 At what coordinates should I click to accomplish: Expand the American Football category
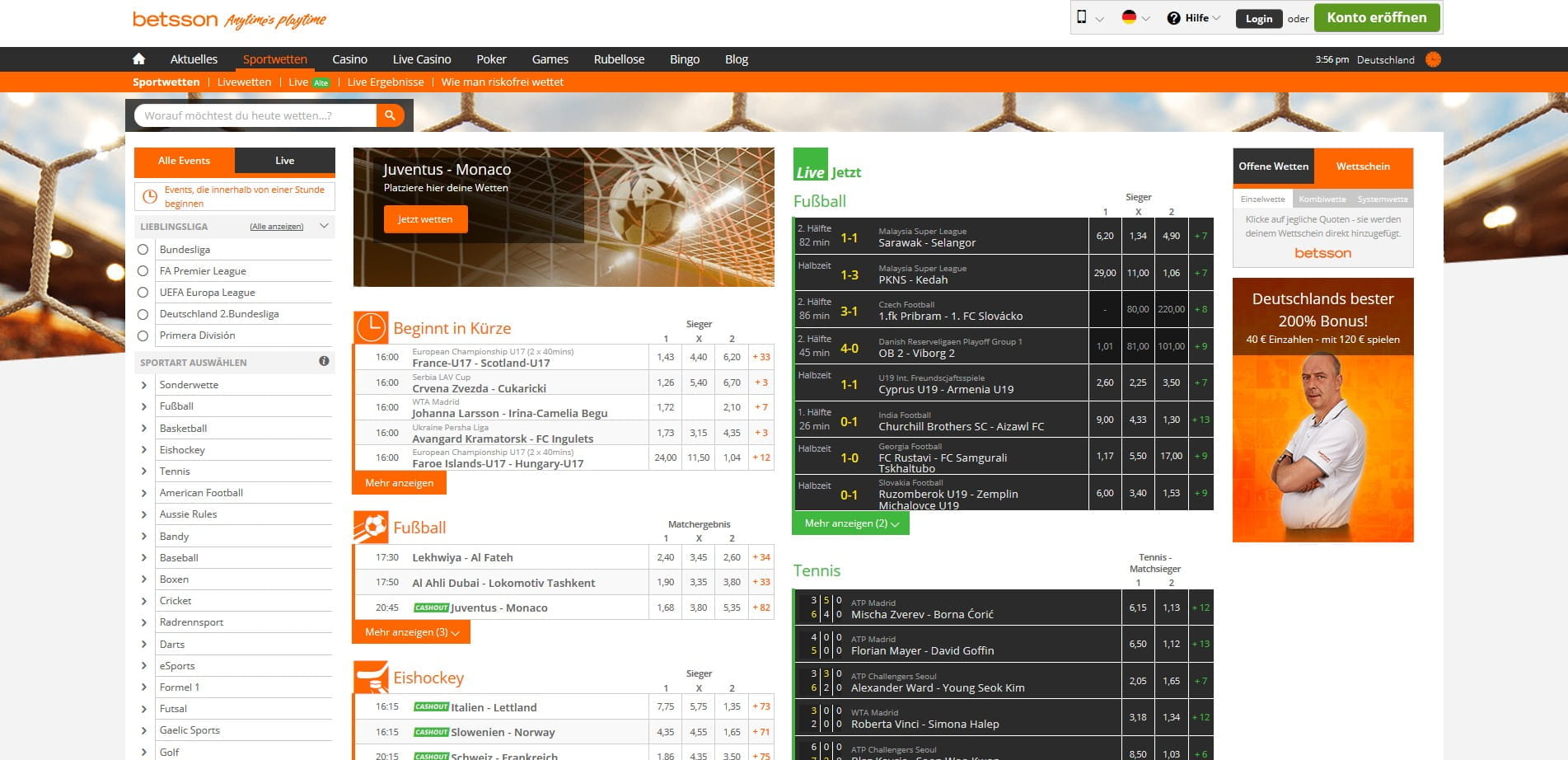click(x=144, y=493)
